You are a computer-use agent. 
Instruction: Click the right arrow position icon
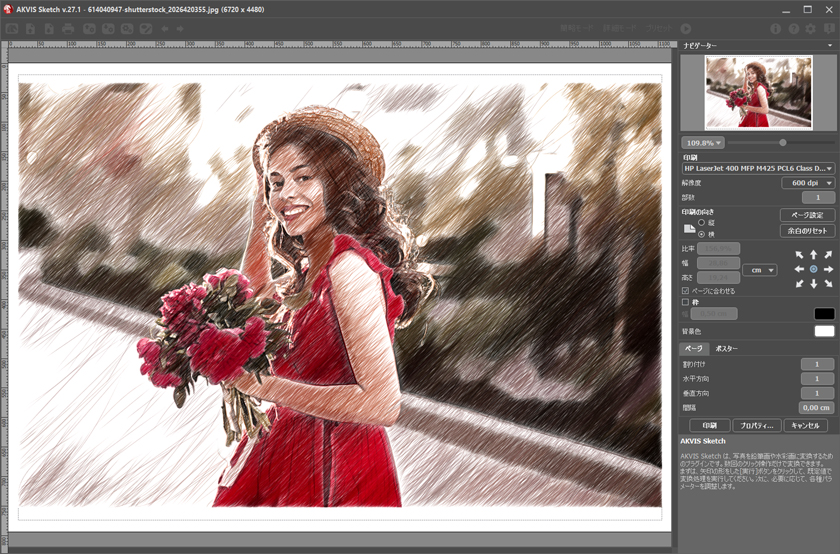tap(828, 269)
